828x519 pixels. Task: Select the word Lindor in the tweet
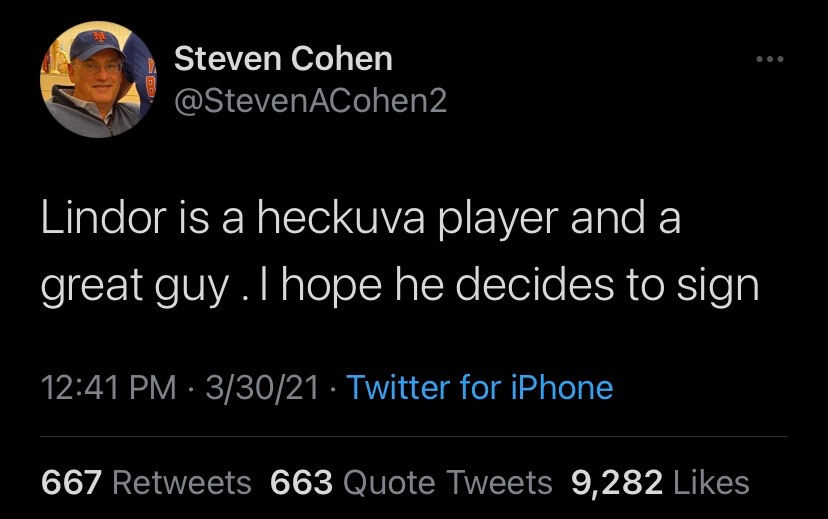(x=104, y=218)
